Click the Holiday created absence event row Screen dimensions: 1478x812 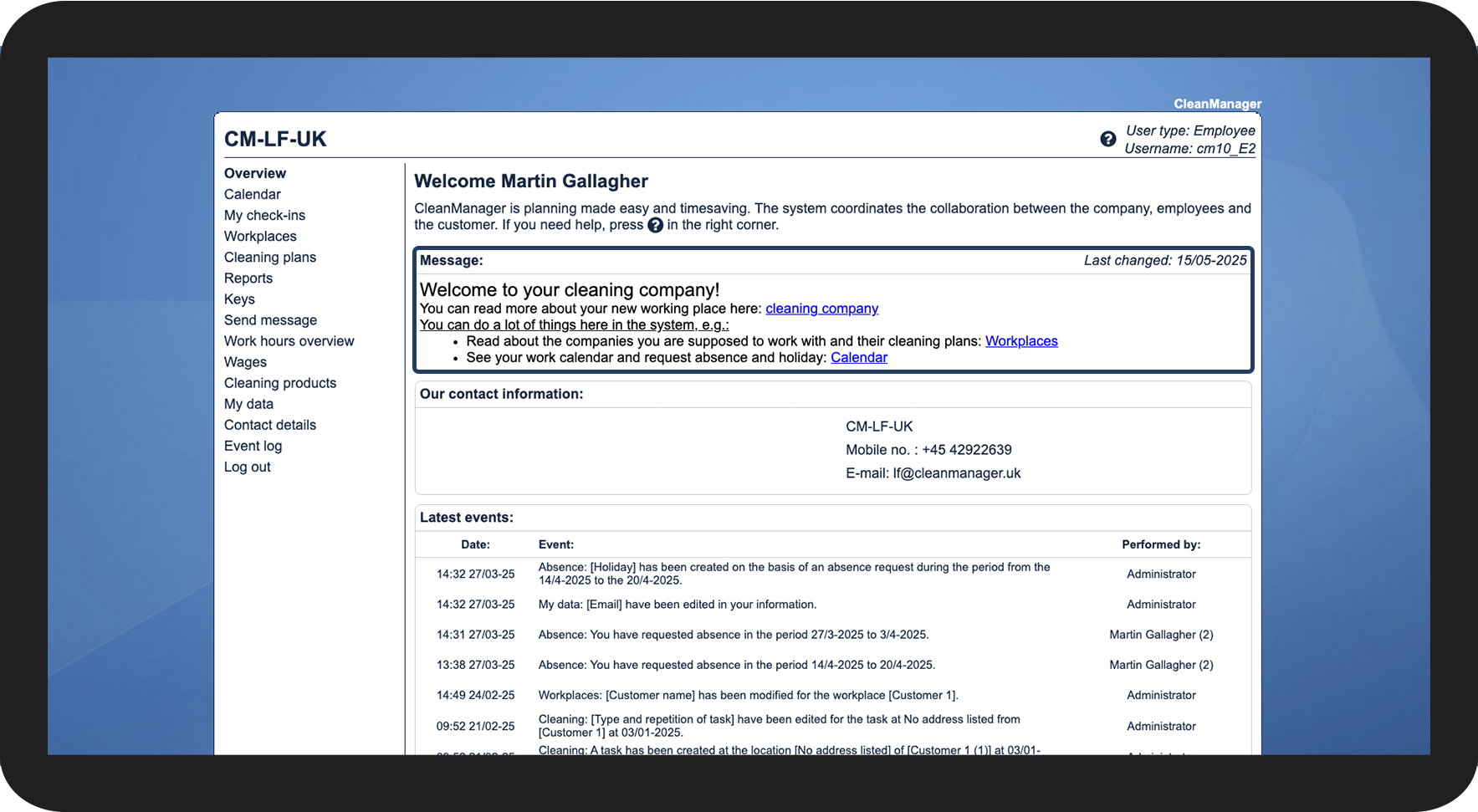pyautogui.click(x=795, y=574)
